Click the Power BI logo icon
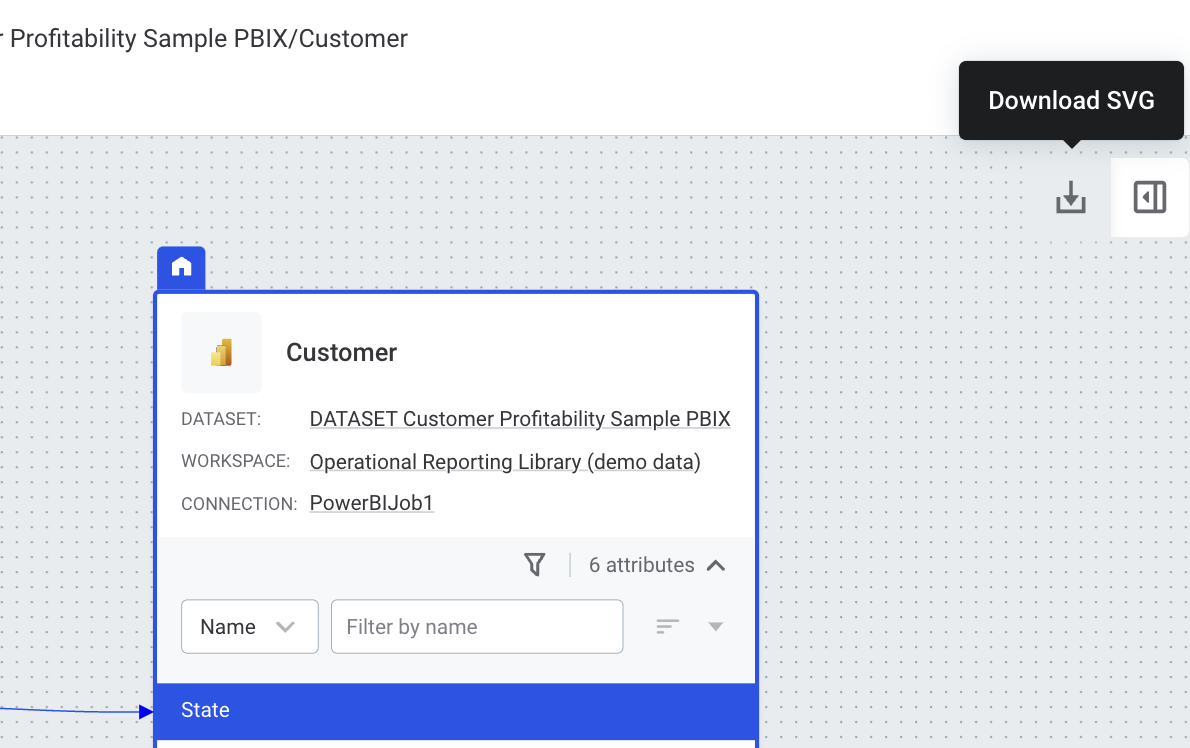 [221, 352]
